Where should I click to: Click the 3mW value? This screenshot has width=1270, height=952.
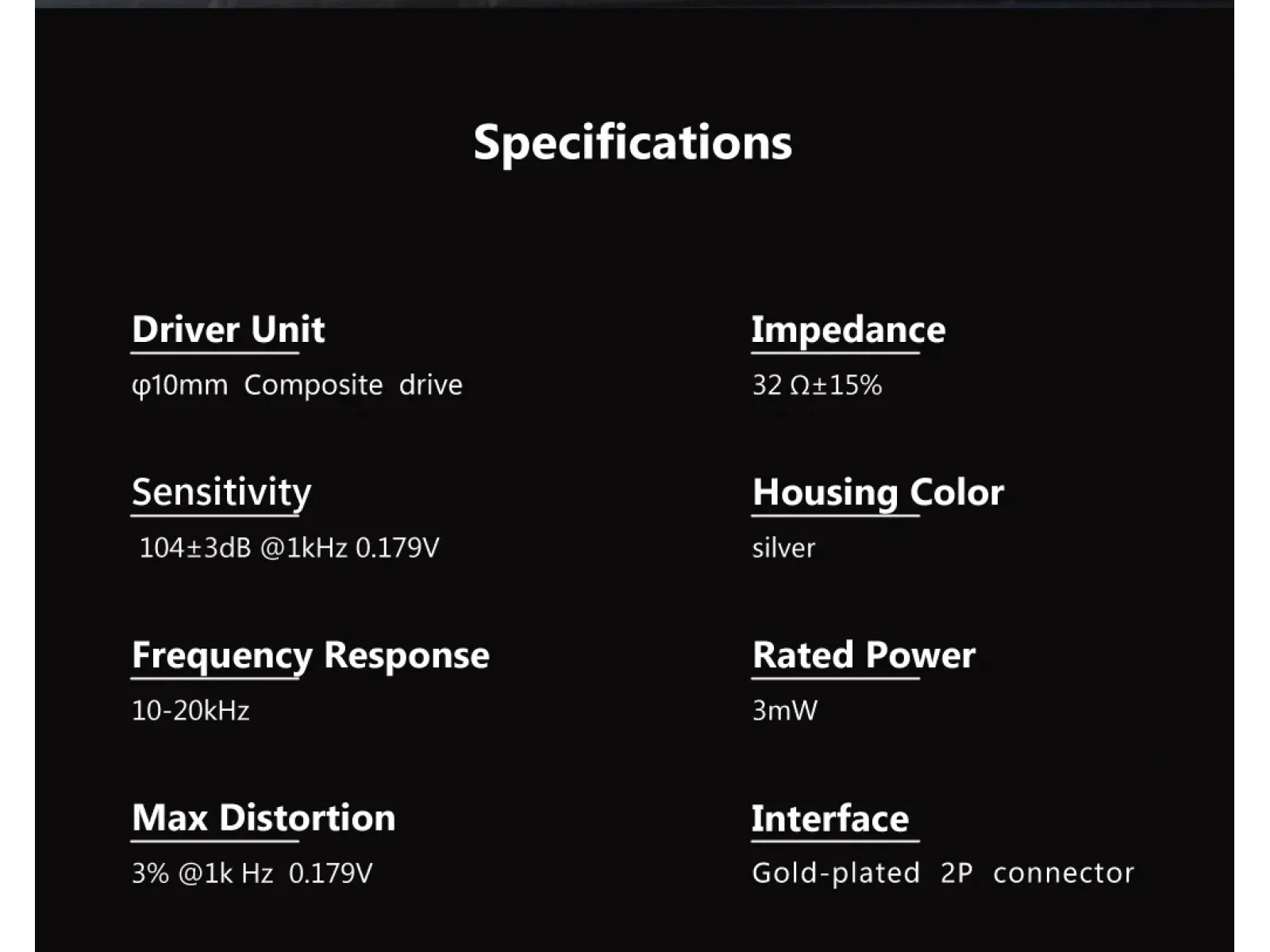click(785, 711)
